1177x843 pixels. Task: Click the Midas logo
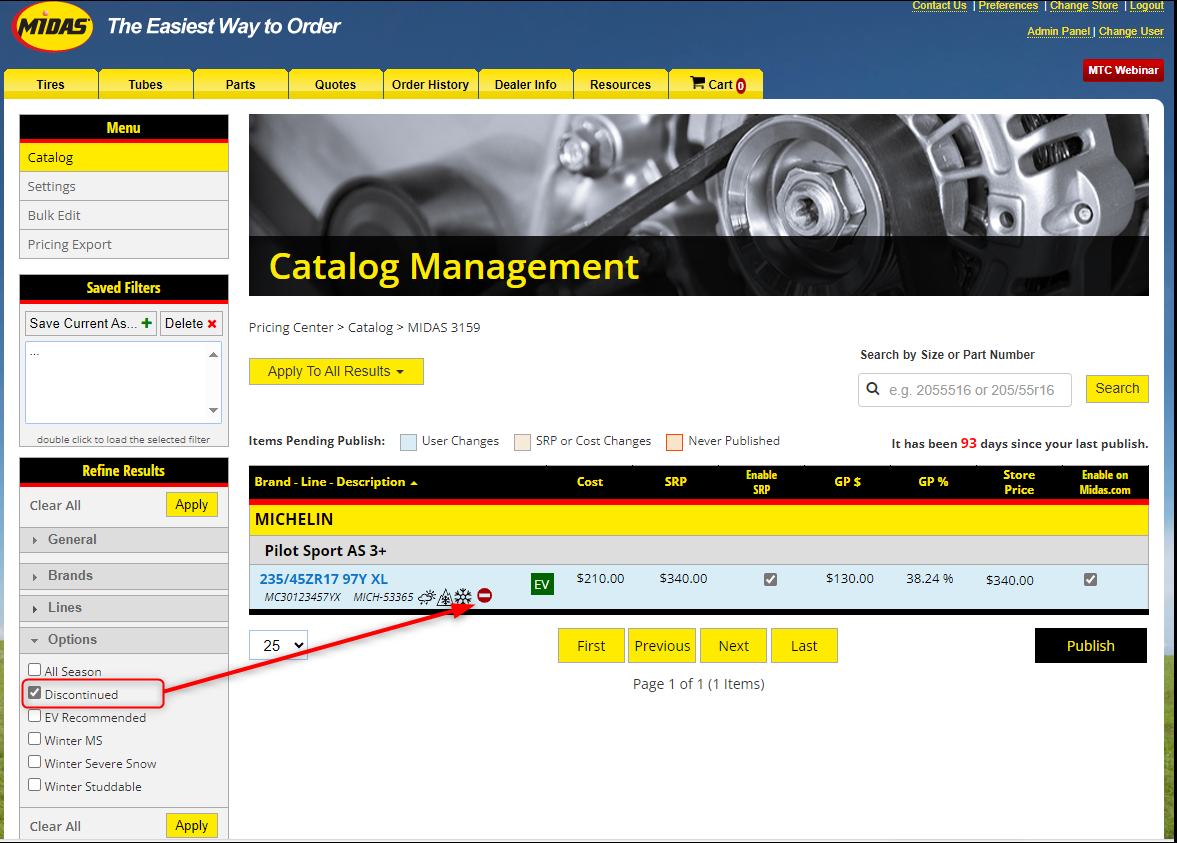pyautogui.click(x=53, y=27)
